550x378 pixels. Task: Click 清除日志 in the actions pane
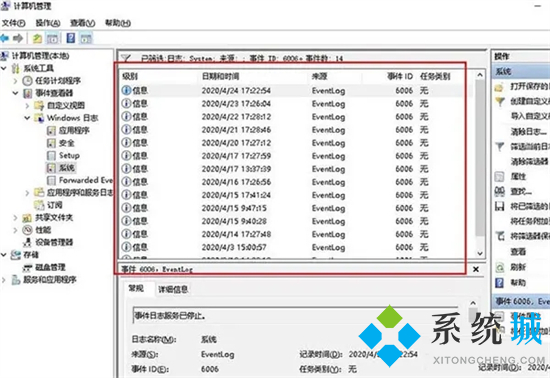click(528, 132)
